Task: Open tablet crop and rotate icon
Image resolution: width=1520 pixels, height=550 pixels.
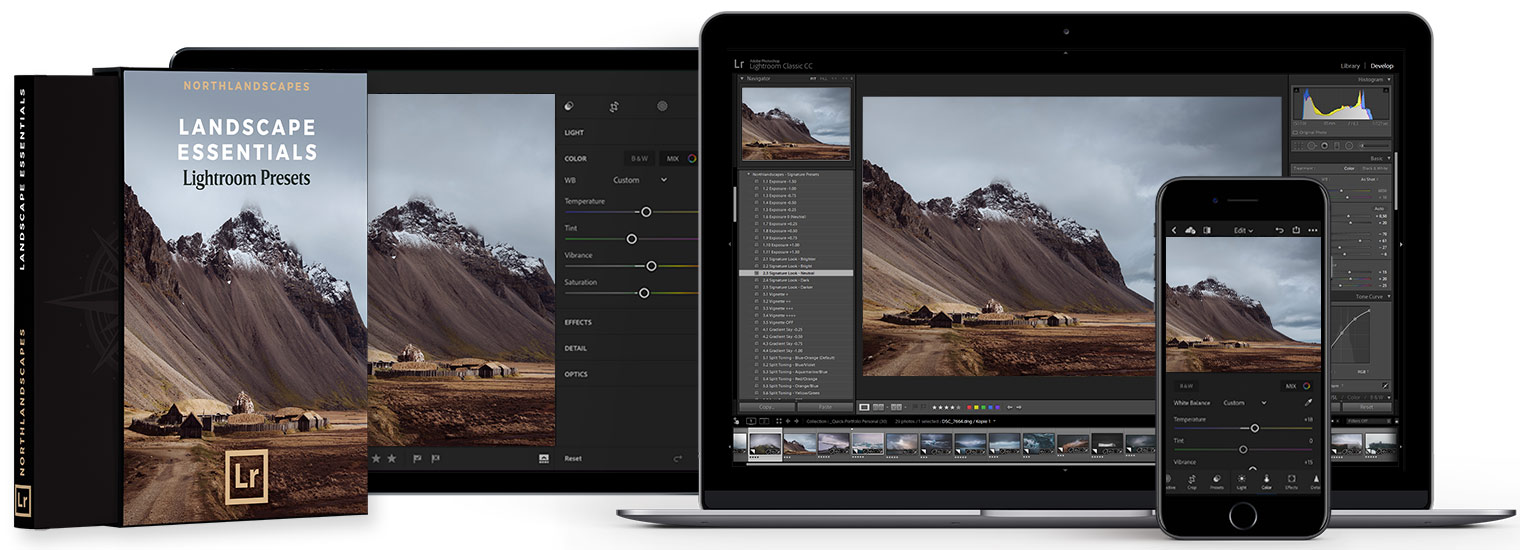Action: click(x=615, y=106)
